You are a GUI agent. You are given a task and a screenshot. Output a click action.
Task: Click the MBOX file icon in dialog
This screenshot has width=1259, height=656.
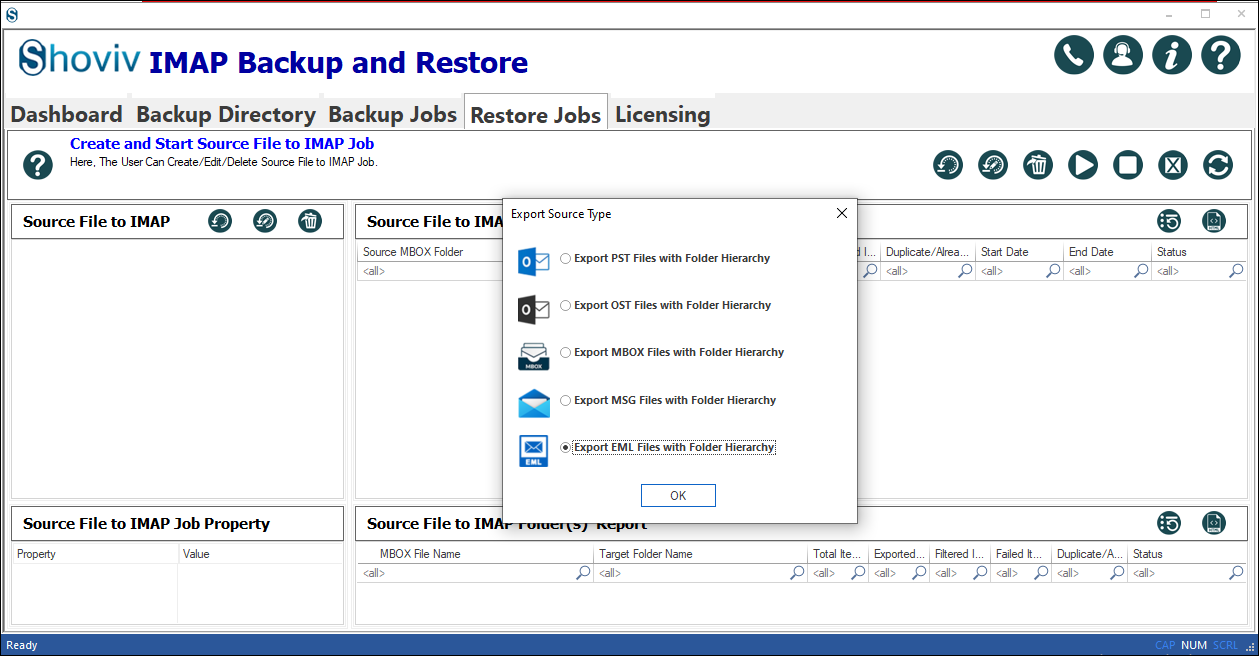[x=534, y=356]
